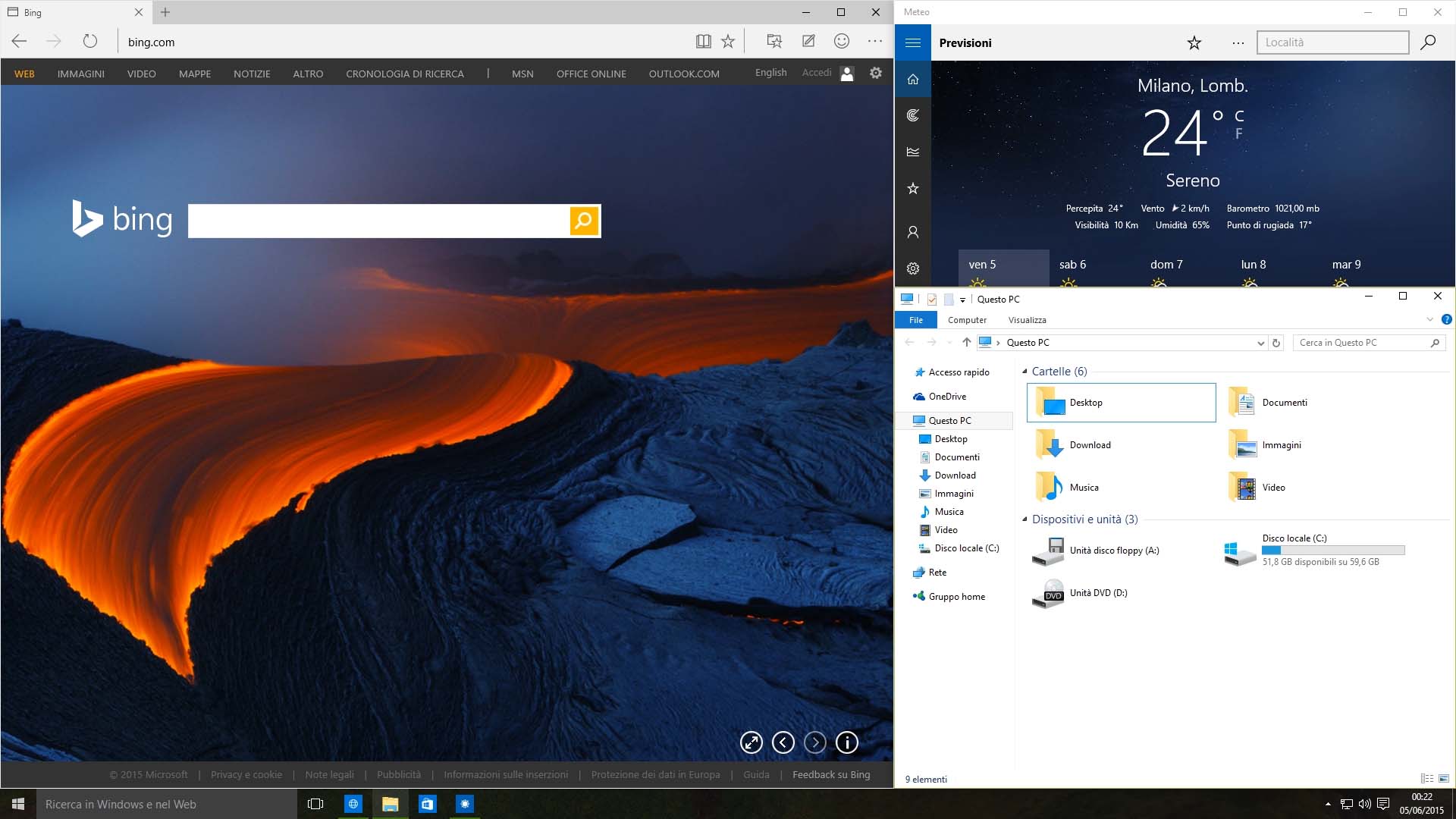The width and height of the screenshot is (1456, 819).
Task: Expand Bing background image to fullscreen
Action: (x=751, y=742)
